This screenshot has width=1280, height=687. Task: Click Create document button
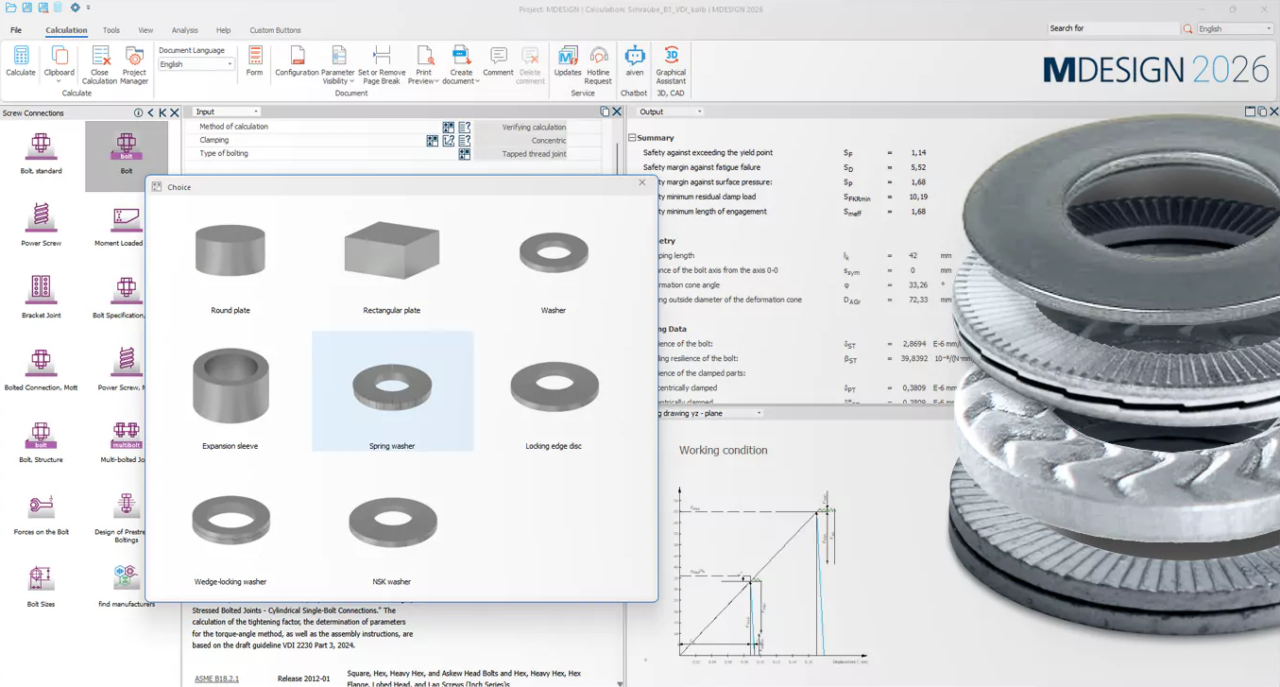click(461, 65)
